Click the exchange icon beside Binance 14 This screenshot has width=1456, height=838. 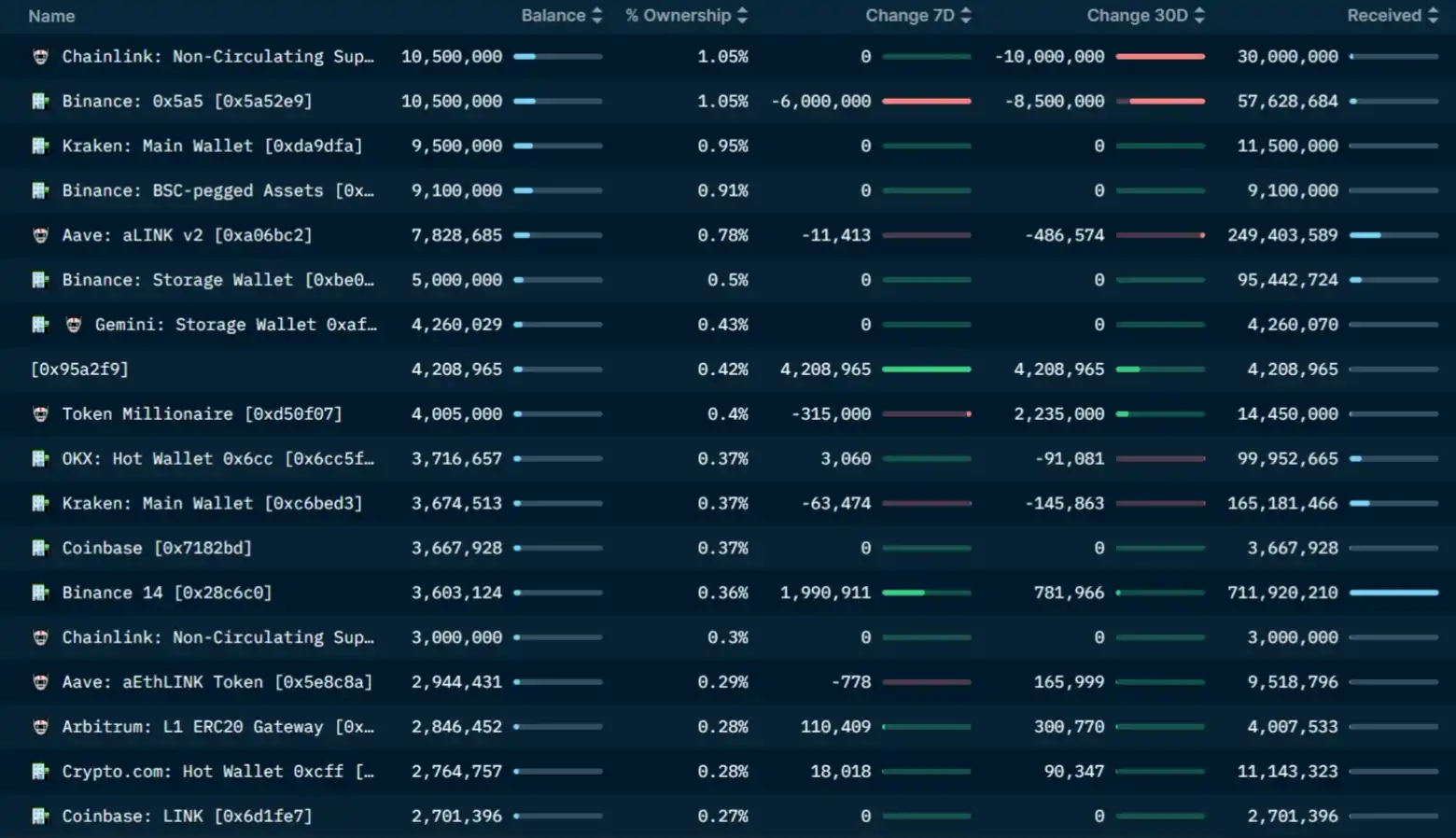(40, 594)
